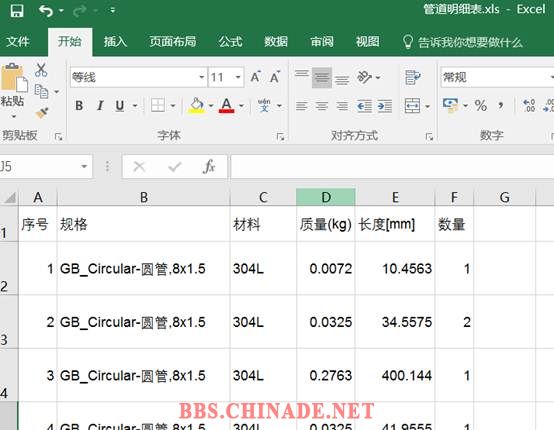This screenshot has width=554, height=430.
Task: Copy selection with the copy icon
Action: (42, 92)
